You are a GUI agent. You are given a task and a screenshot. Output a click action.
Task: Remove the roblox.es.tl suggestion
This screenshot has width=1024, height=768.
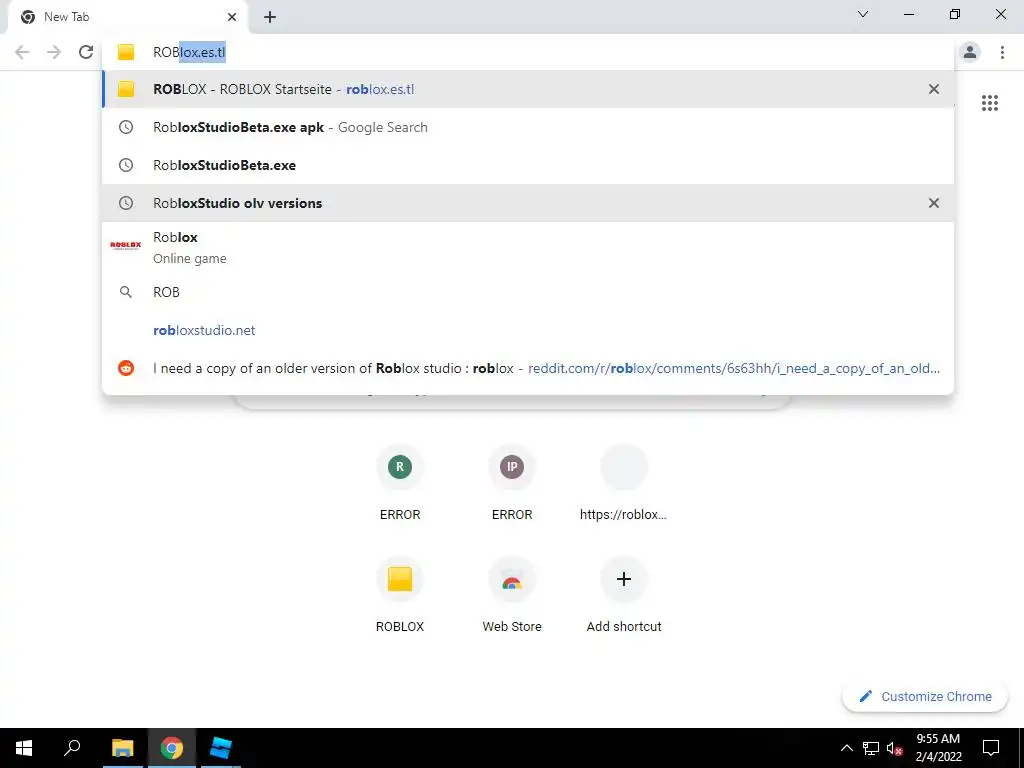pyautogui.click(x=934, y=89)
